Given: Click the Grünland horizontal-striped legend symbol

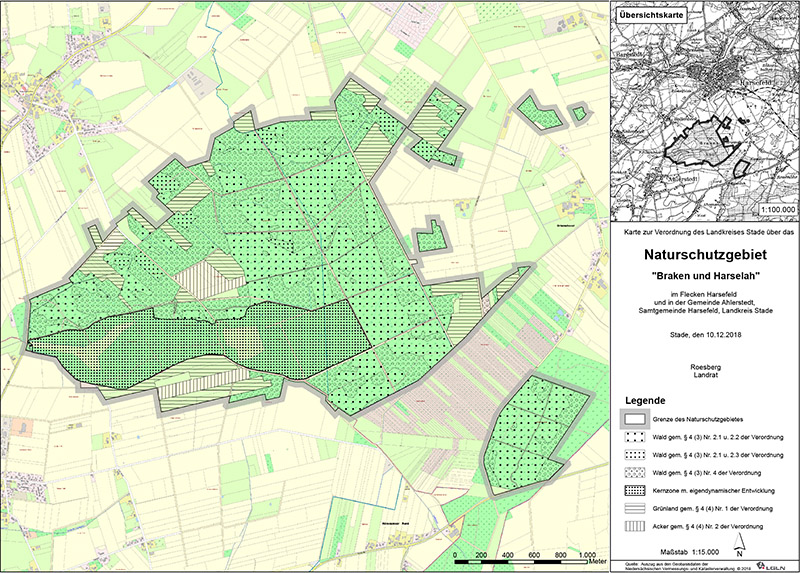Looking at the screenshot, I should 633,508.
